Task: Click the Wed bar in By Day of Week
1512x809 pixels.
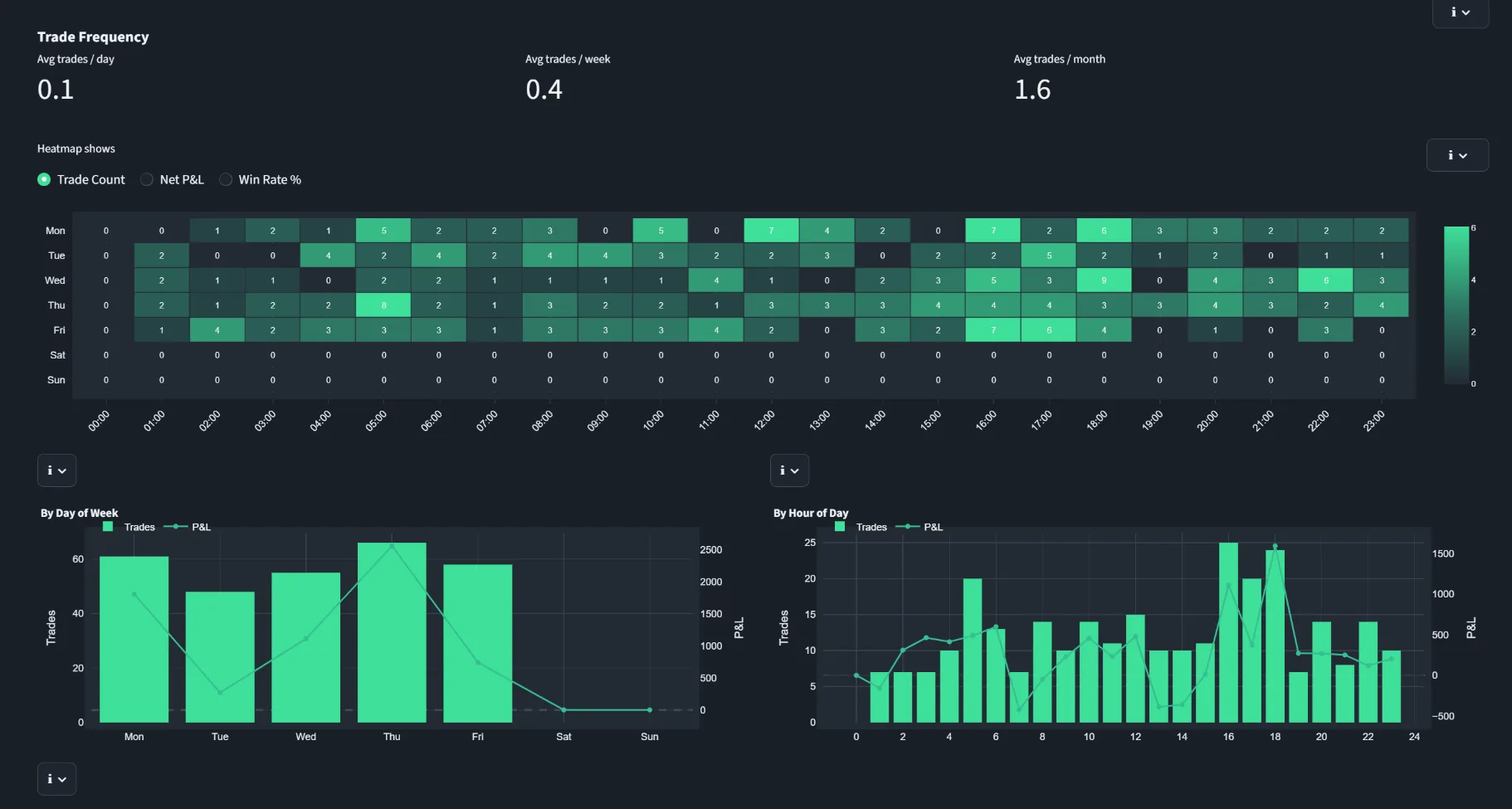Action: point(305,647)
